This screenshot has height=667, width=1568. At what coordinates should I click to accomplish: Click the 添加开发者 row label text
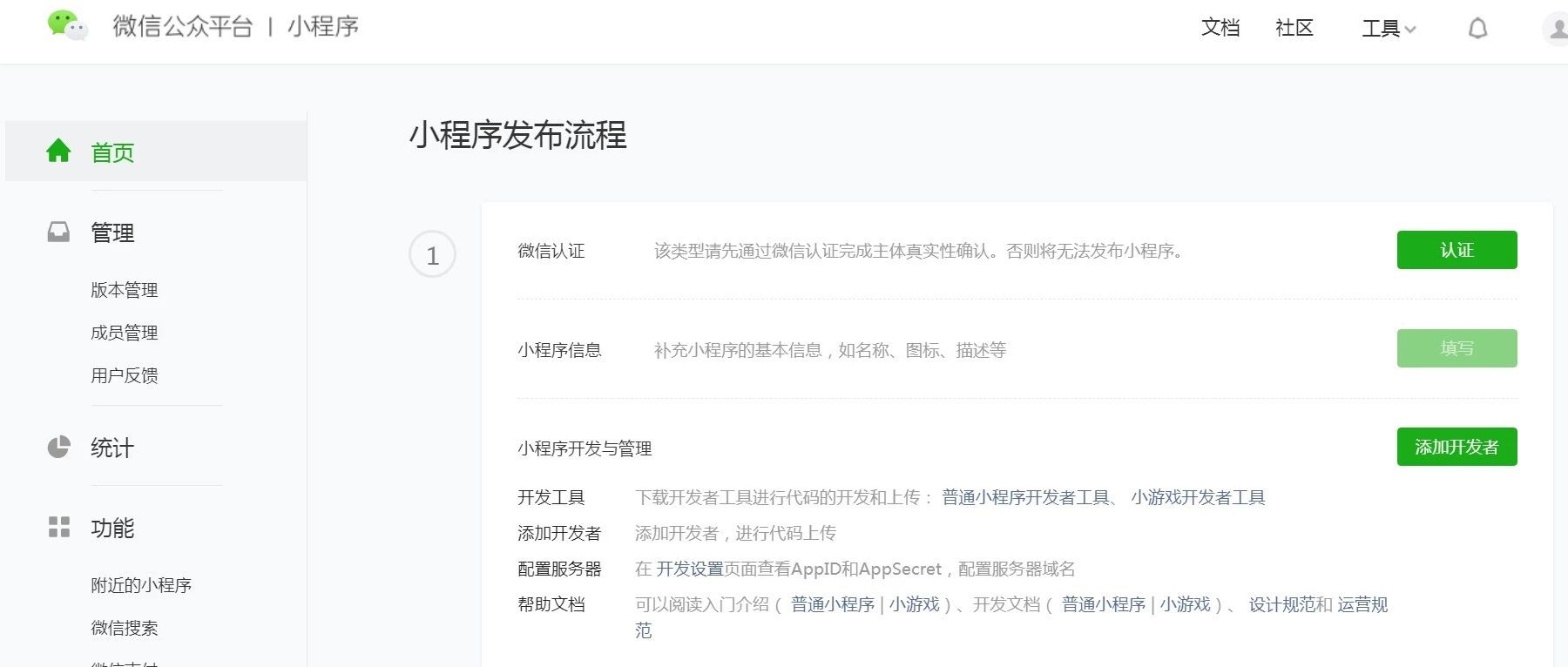[559, 533]
